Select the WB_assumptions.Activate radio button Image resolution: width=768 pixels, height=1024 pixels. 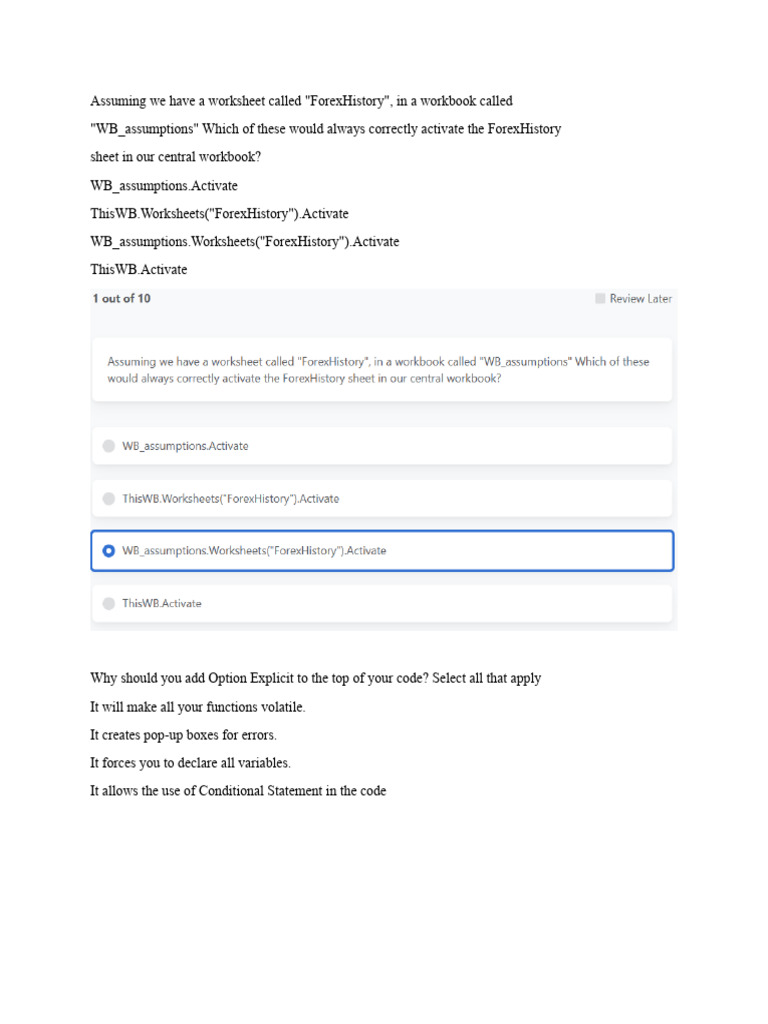pos(109,446)
